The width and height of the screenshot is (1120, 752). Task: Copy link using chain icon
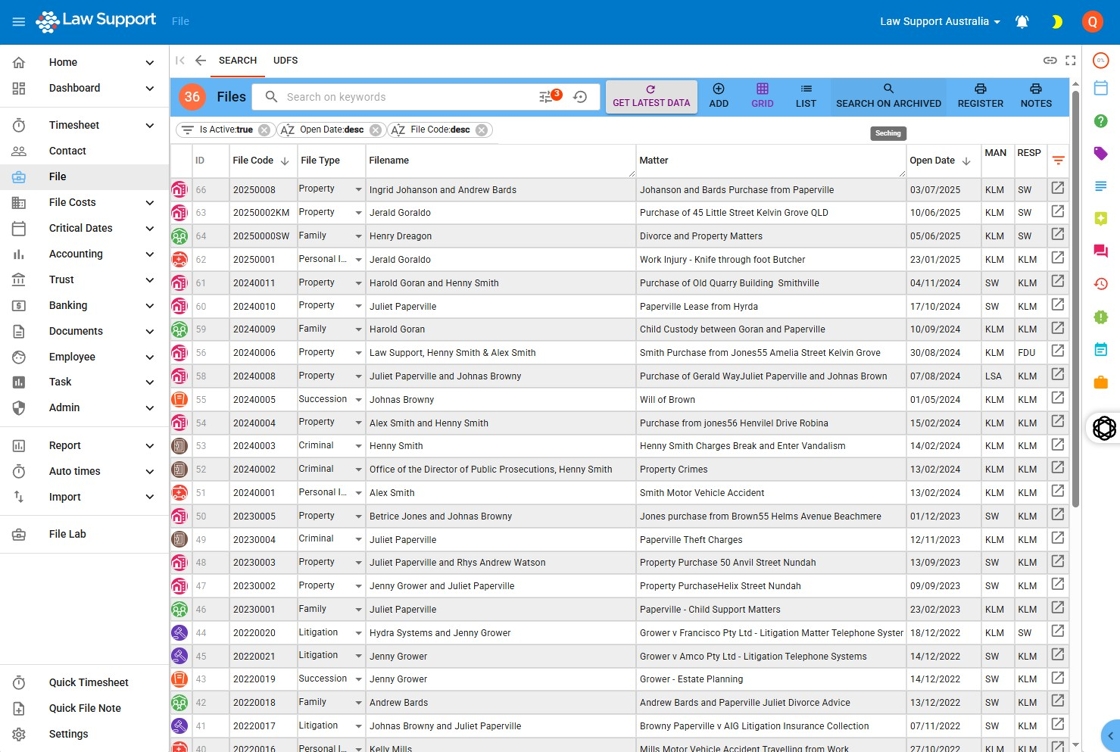pos(1050,60)
